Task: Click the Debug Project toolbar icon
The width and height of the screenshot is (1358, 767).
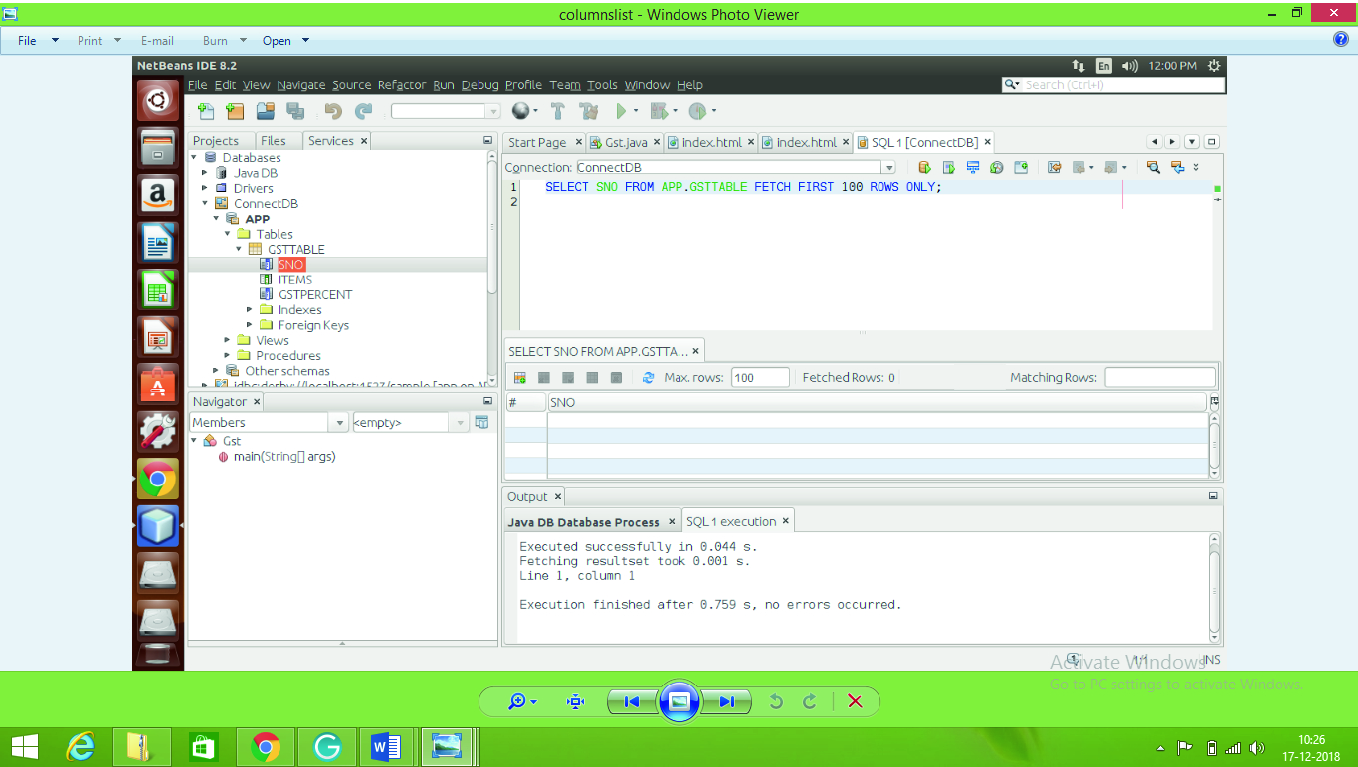Action: click(x=658, y=111)
